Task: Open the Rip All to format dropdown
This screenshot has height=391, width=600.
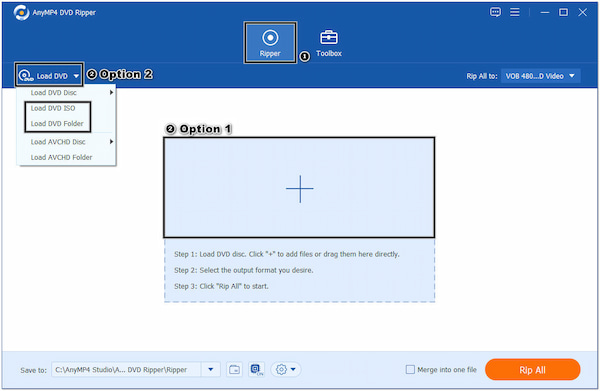Action: tap(540, 76)
